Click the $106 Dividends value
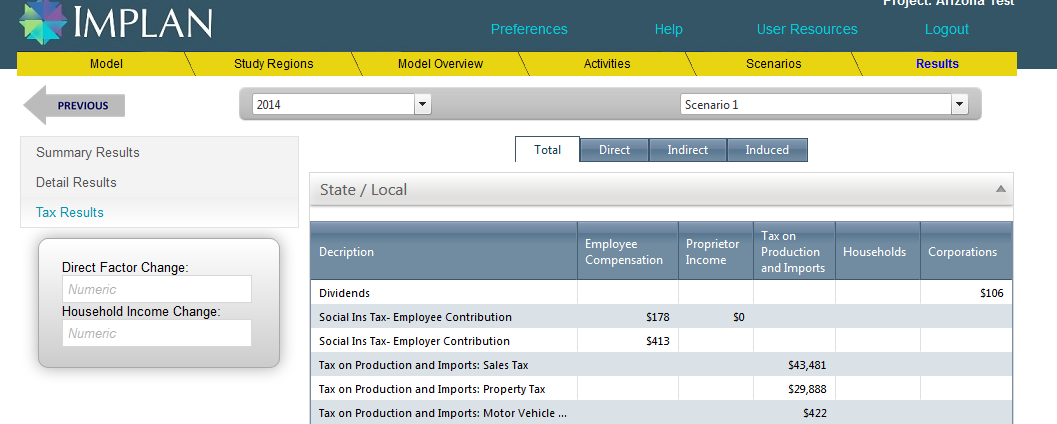The width and height of the screenshot is (1057, 424). (x=992, y=293)
